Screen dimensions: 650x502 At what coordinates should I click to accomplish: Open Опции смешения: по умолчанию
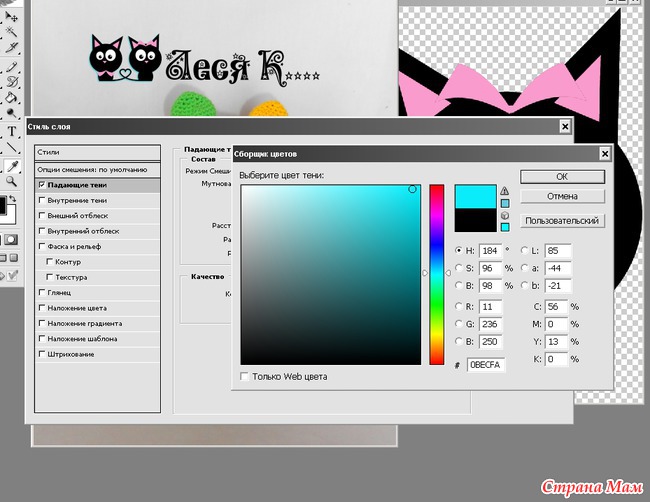tap(97, 169)
